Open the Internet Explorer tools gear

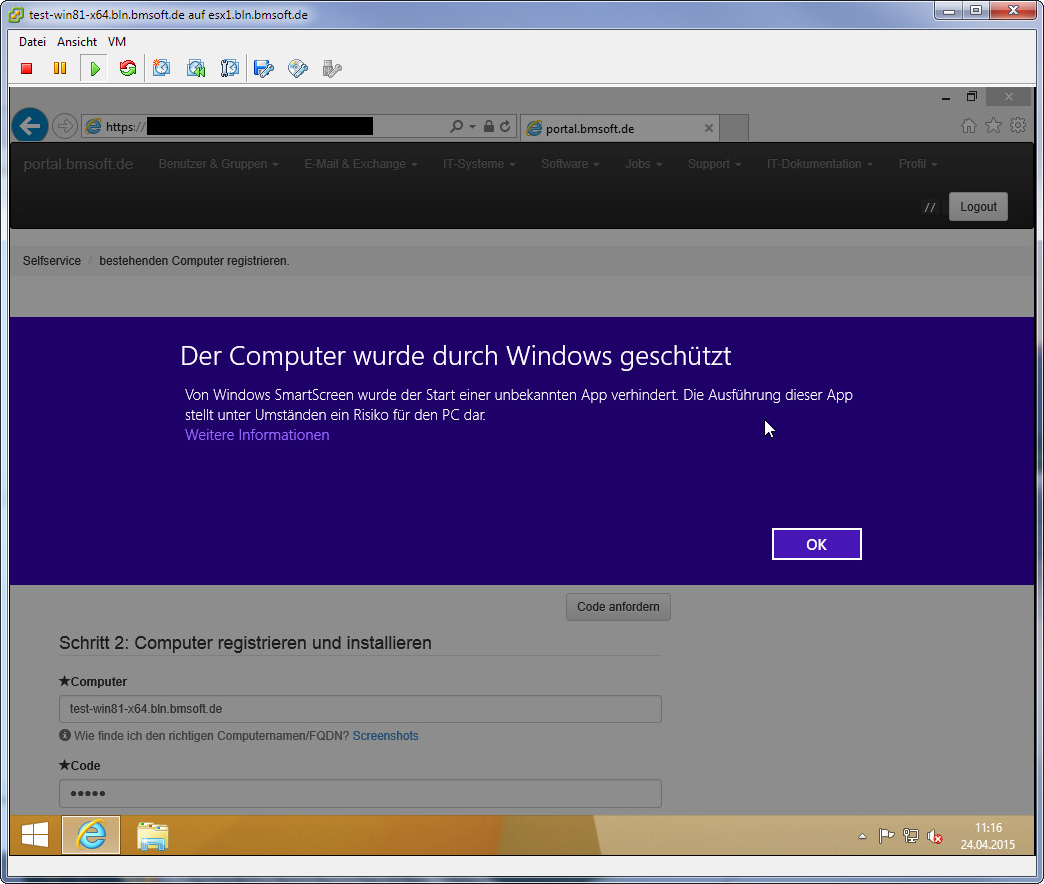[x=1018, y=125]
